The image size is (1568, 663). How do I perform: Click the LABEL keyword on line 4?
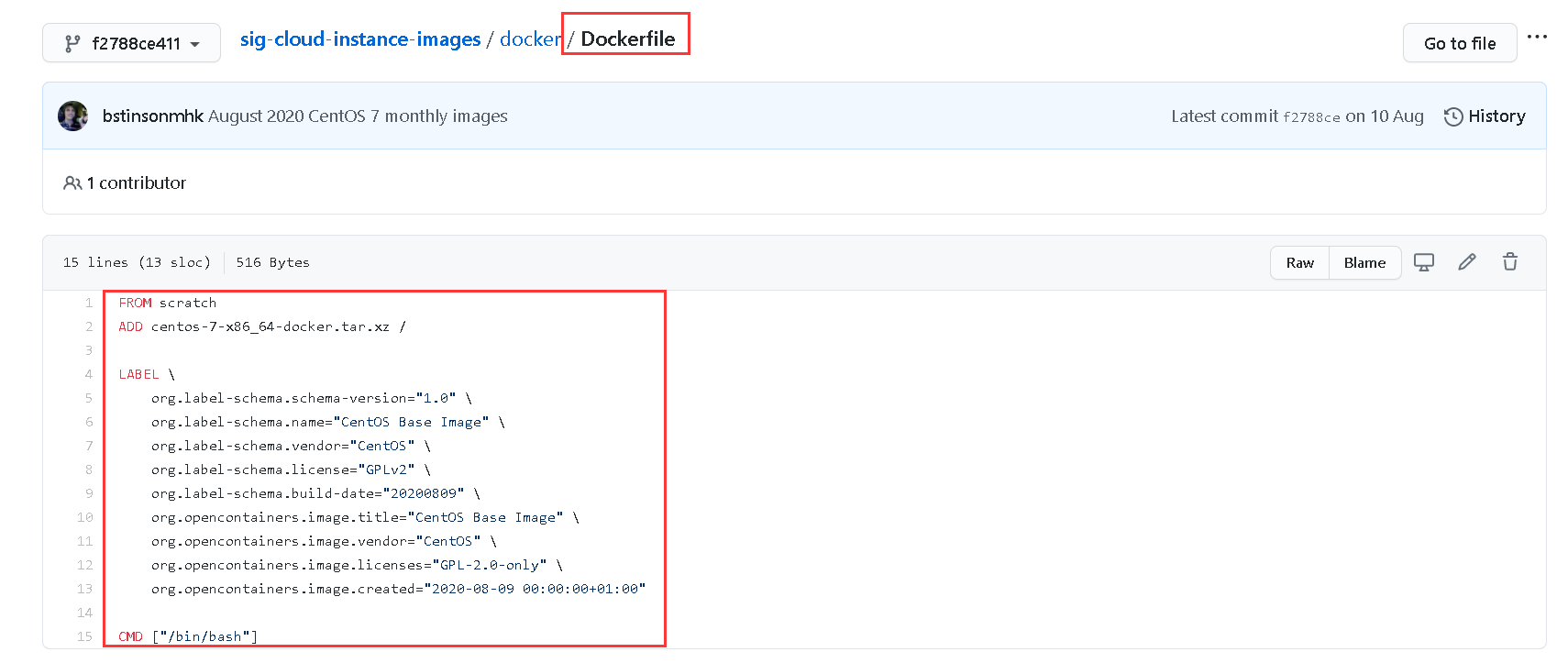(138, 374)
